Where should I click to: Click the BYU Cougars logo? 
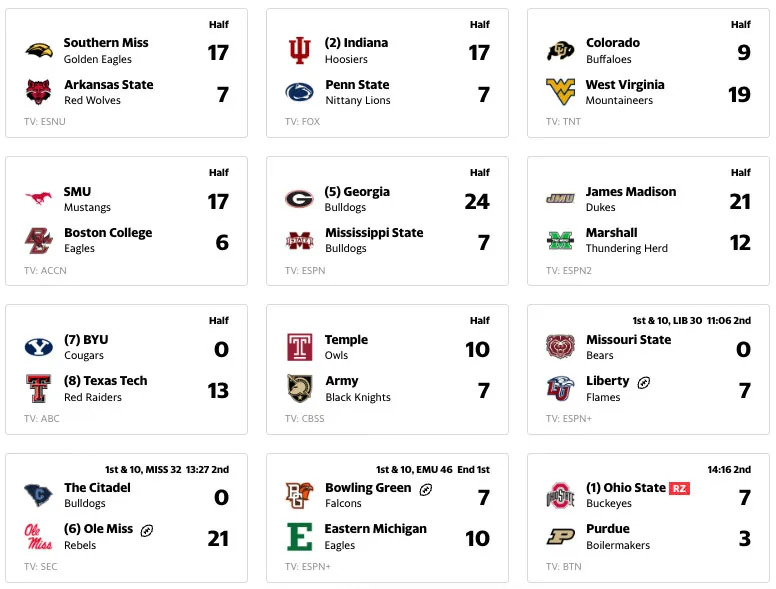point(39,347)
